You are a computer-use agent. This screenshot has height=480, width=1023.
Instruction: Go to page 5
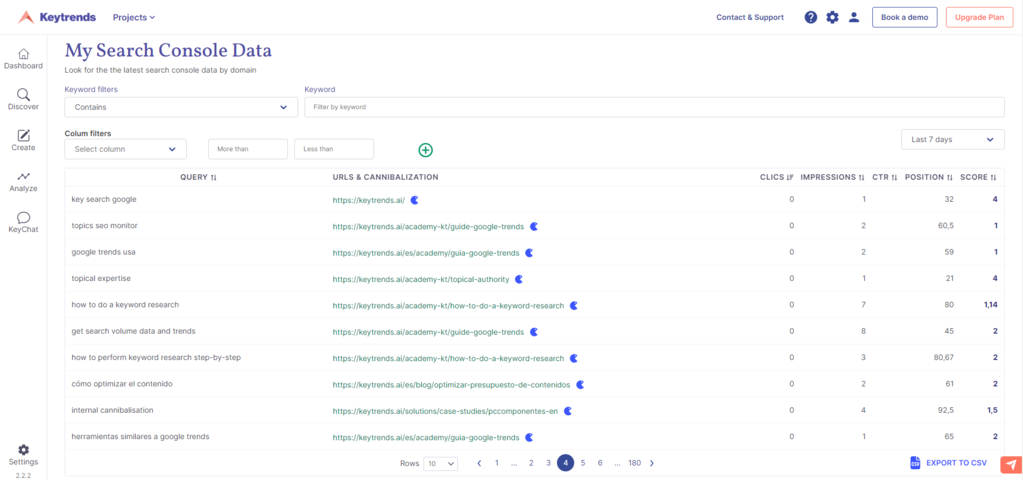(x=583, y=463)
